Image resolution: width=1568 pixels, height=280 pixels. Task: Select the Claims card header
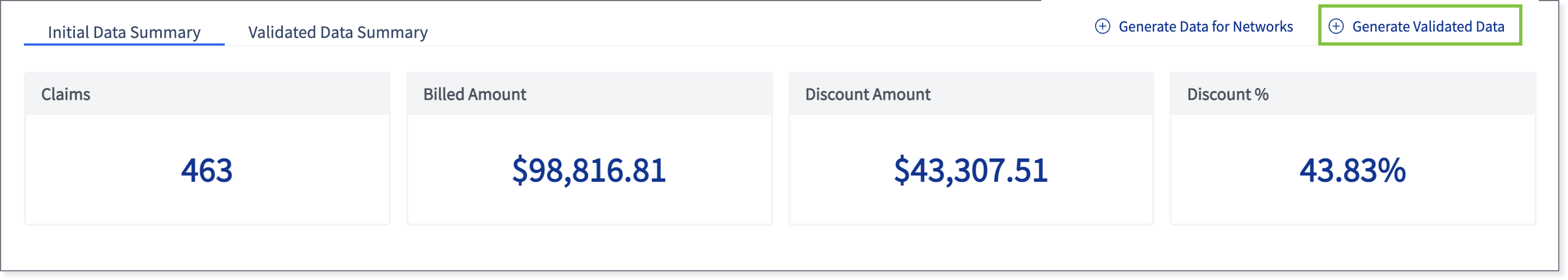207,94
